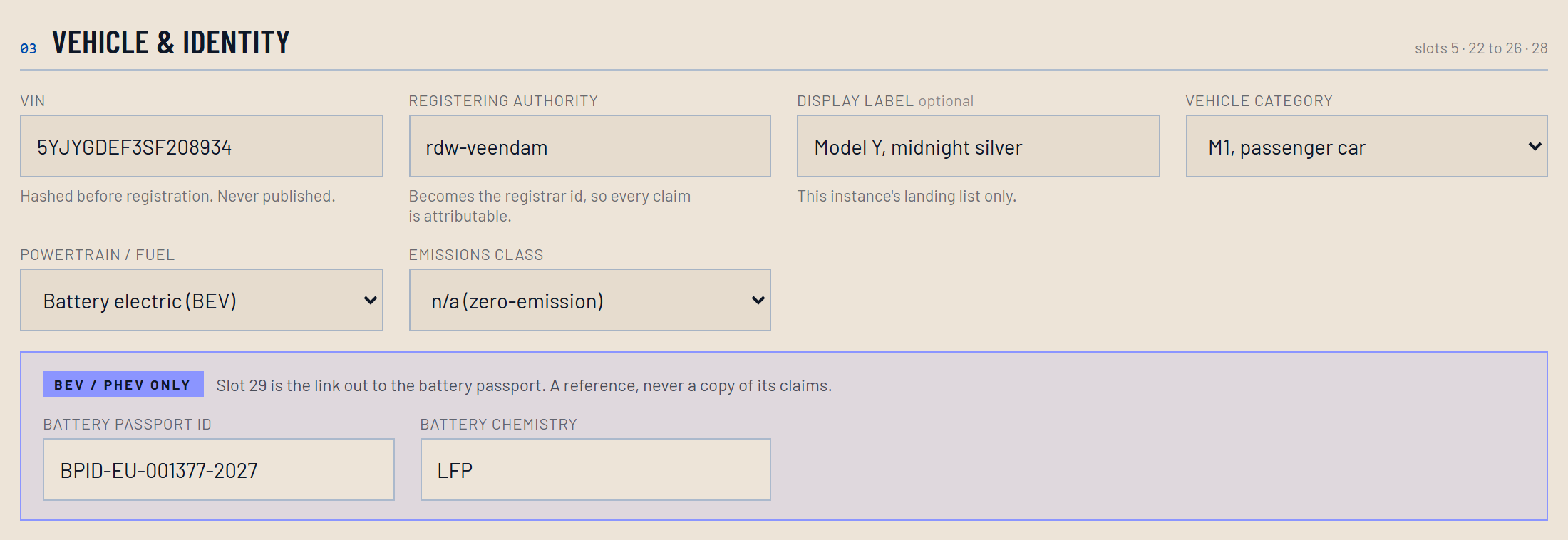Screen dimensions: 1568x540
Task: Click the 'slots 5 · 22 to 26 · 28' text
Action: pyautogui.click(x=1481, y=48)
